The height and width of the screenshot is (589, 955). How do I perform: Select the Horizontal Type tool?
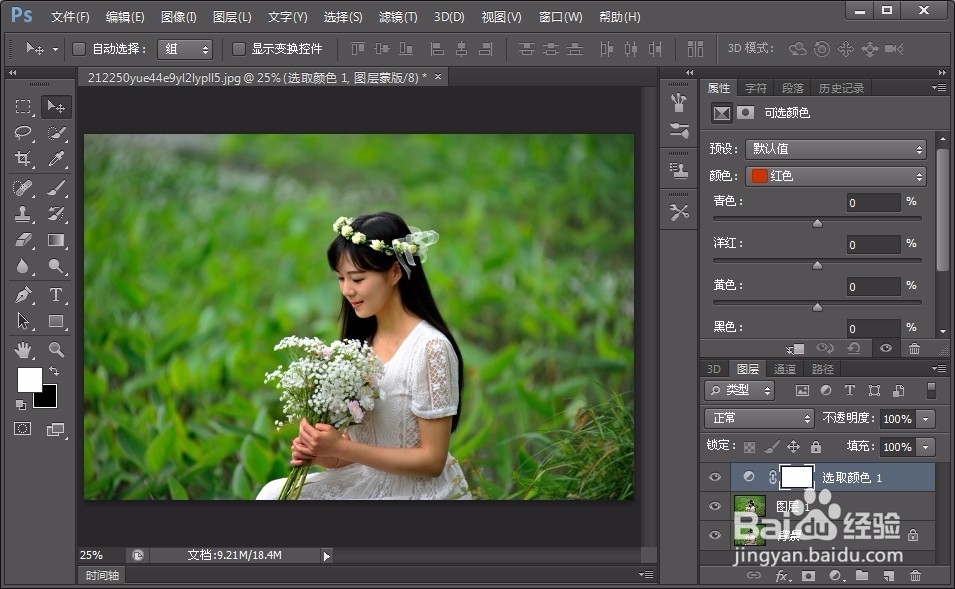click(56, 295)
